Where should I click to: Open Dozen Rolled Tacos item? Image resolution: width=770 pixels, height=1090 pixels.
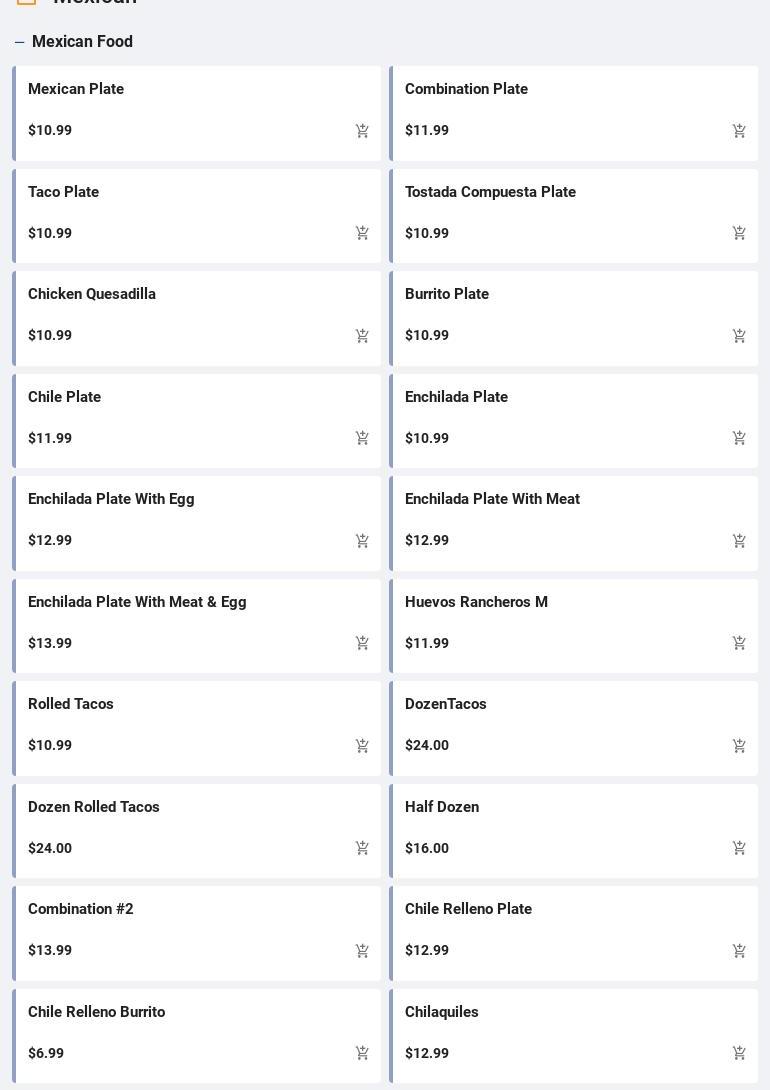94,807
